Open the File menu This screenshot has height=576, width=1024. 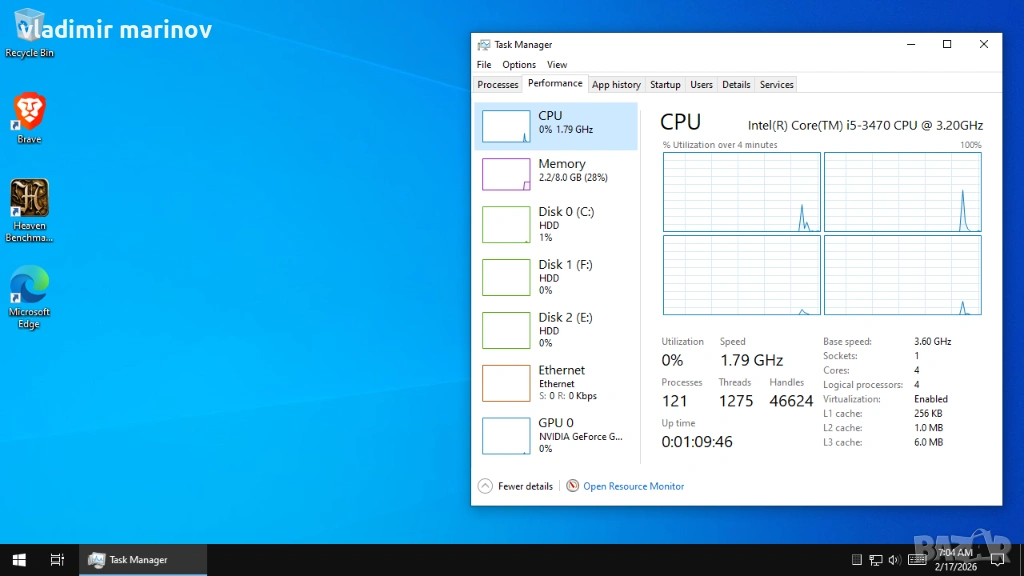[484, 65]
